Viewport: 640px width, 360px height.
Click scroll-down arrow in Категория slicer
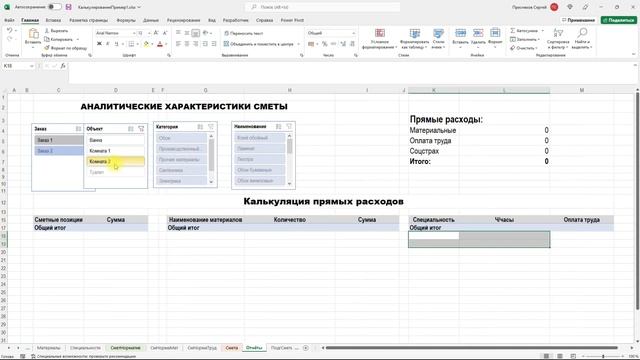coord(211,182)
